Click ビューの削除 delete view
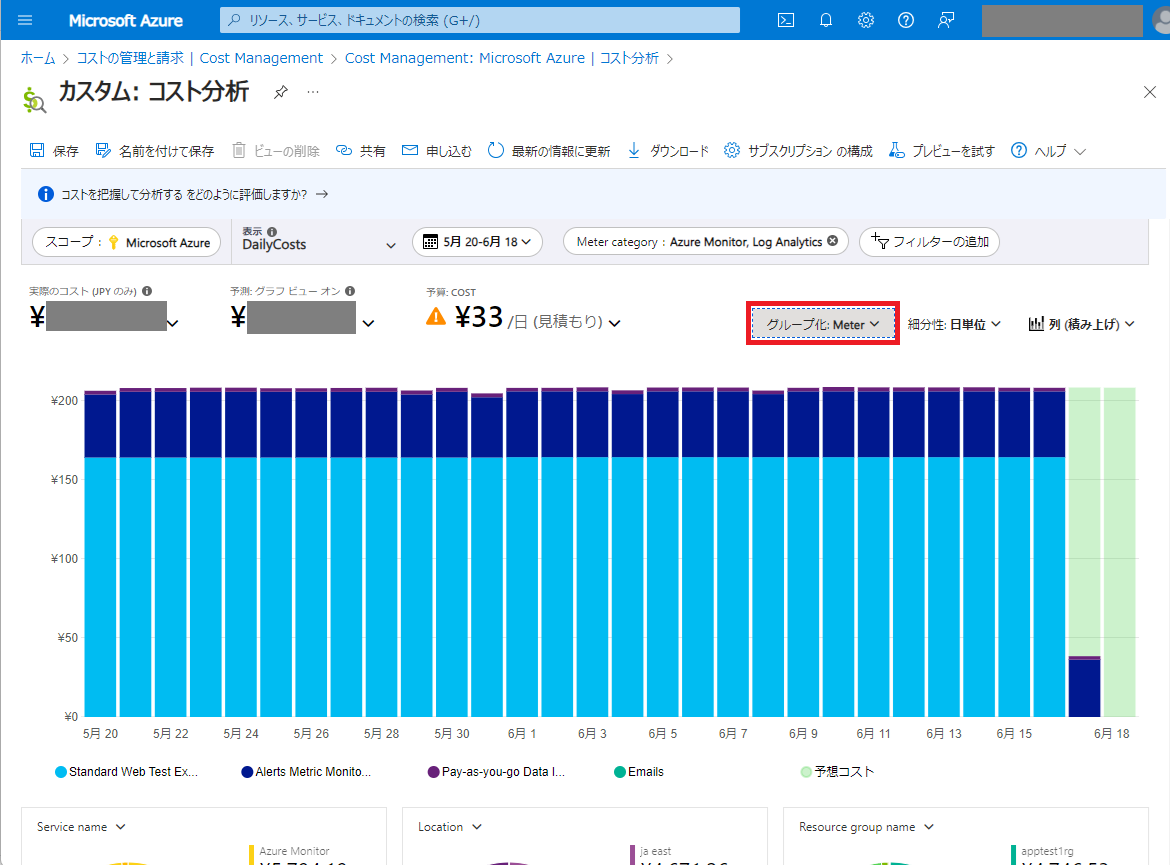Screen dimensions: 1170x865 [275, 151]
